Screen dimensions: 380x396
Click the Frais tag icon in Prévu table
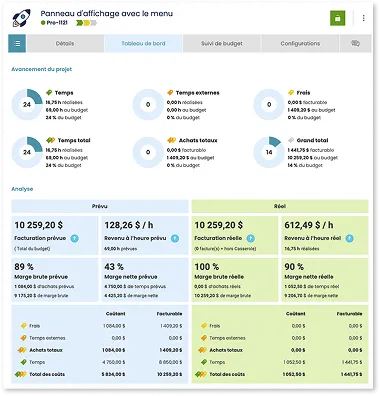23,326
